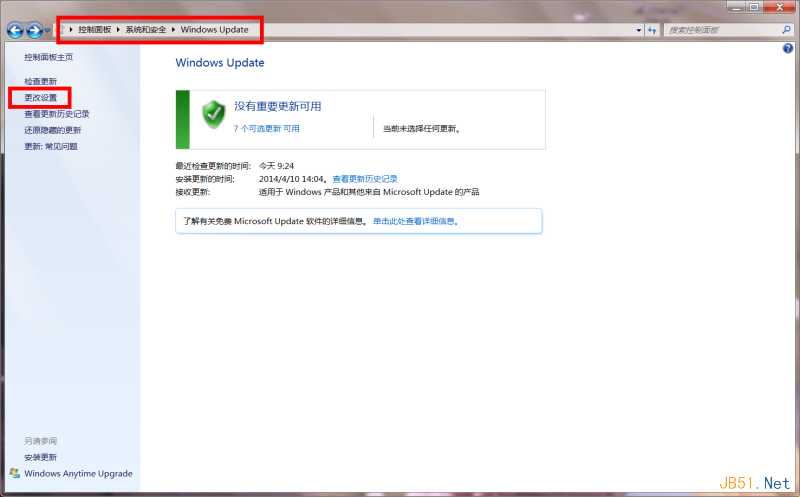The image size is (800, 497).
Task: Click the 没有重要更新可用 heading
Action: [x=278, y=106]
